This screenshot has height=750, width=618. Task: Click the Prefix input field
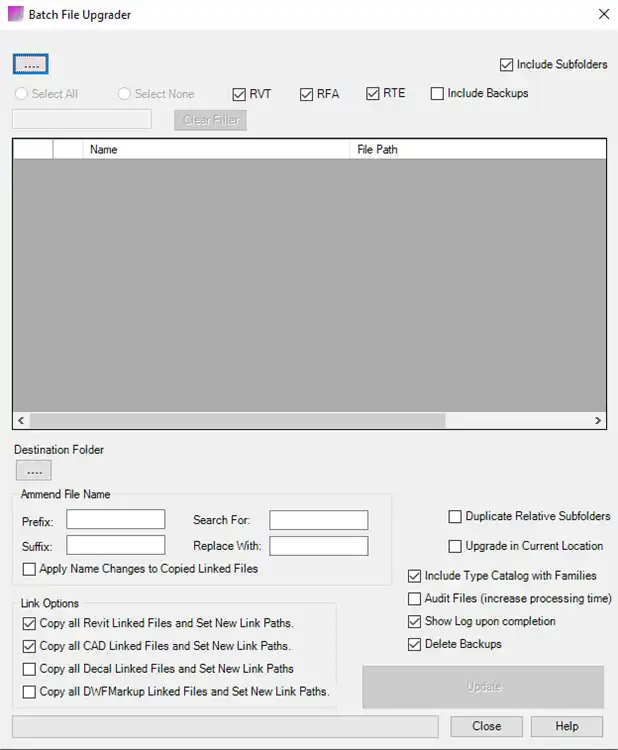point(116,519)
